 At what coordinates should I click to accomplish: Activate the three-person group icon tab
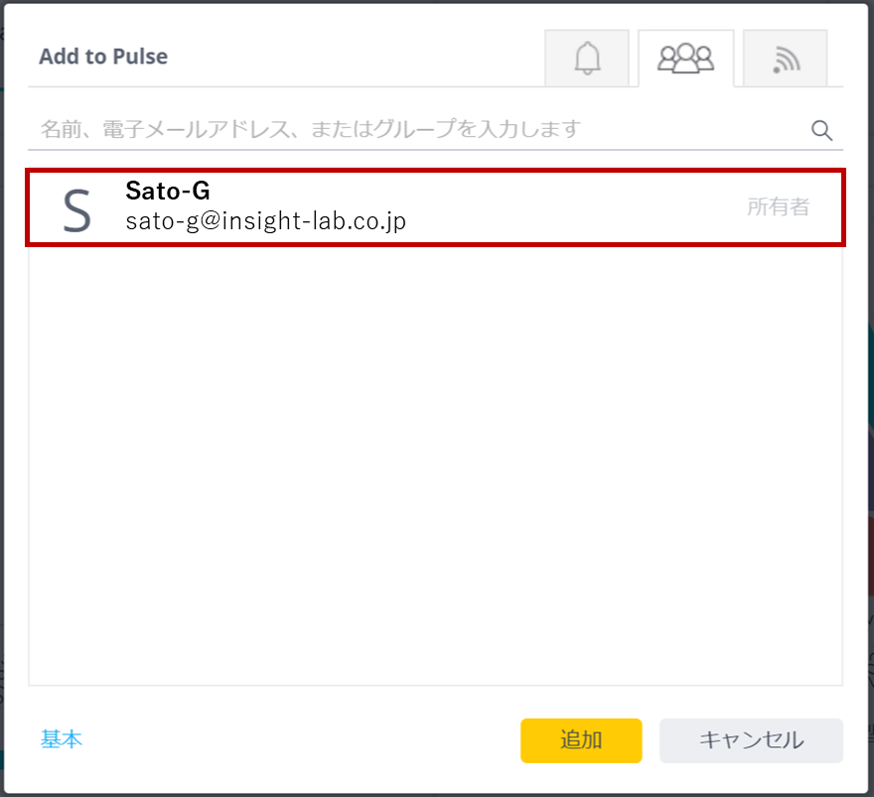coord(686,58)
